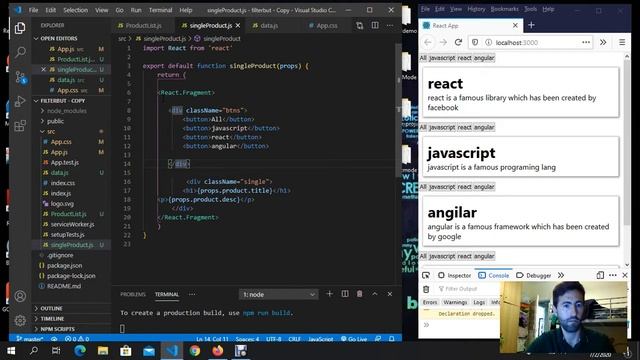640x360 pixels.
Task: Open Windows Start menu
Action: pos(11,351)
